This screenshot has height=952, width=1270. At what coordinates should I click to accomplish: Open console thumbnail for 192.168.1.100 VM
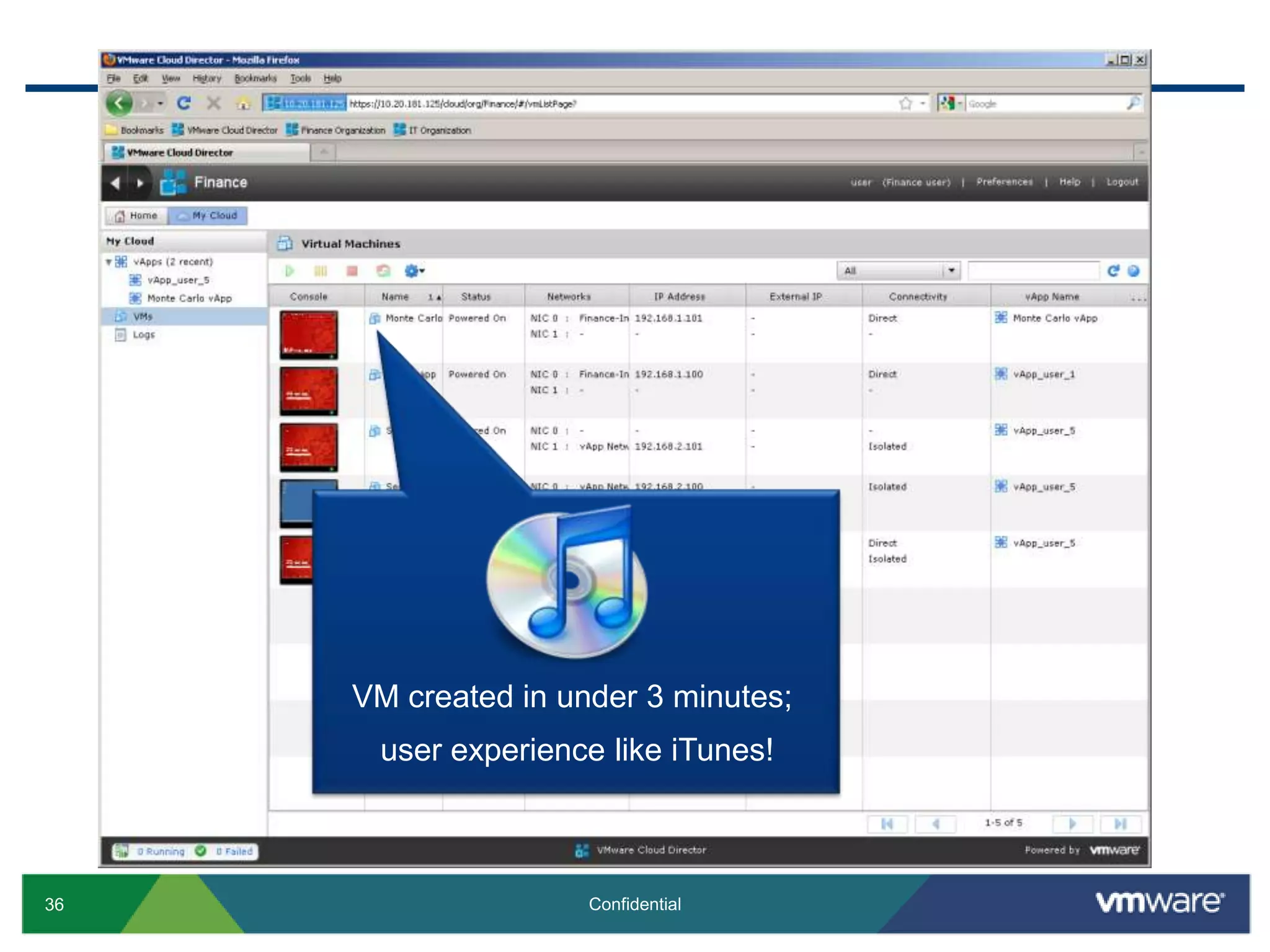point(309,391)
